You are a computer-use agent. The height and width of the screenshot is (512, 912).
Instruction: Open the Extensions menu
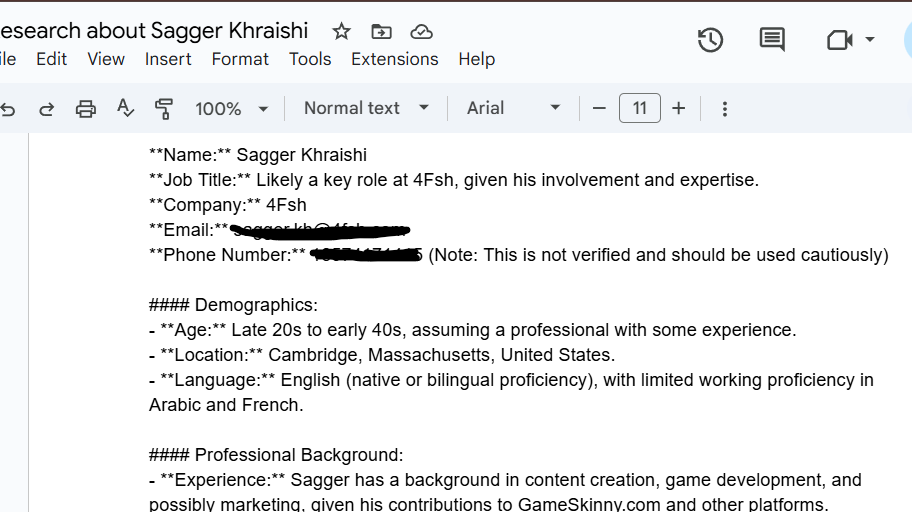[x=394, y=59]
